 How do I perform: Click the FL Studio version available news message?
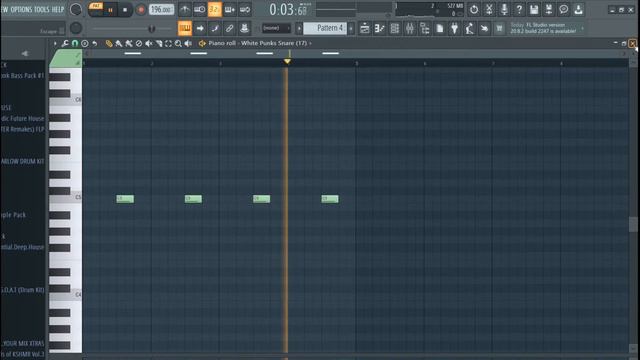pos(543,28)
